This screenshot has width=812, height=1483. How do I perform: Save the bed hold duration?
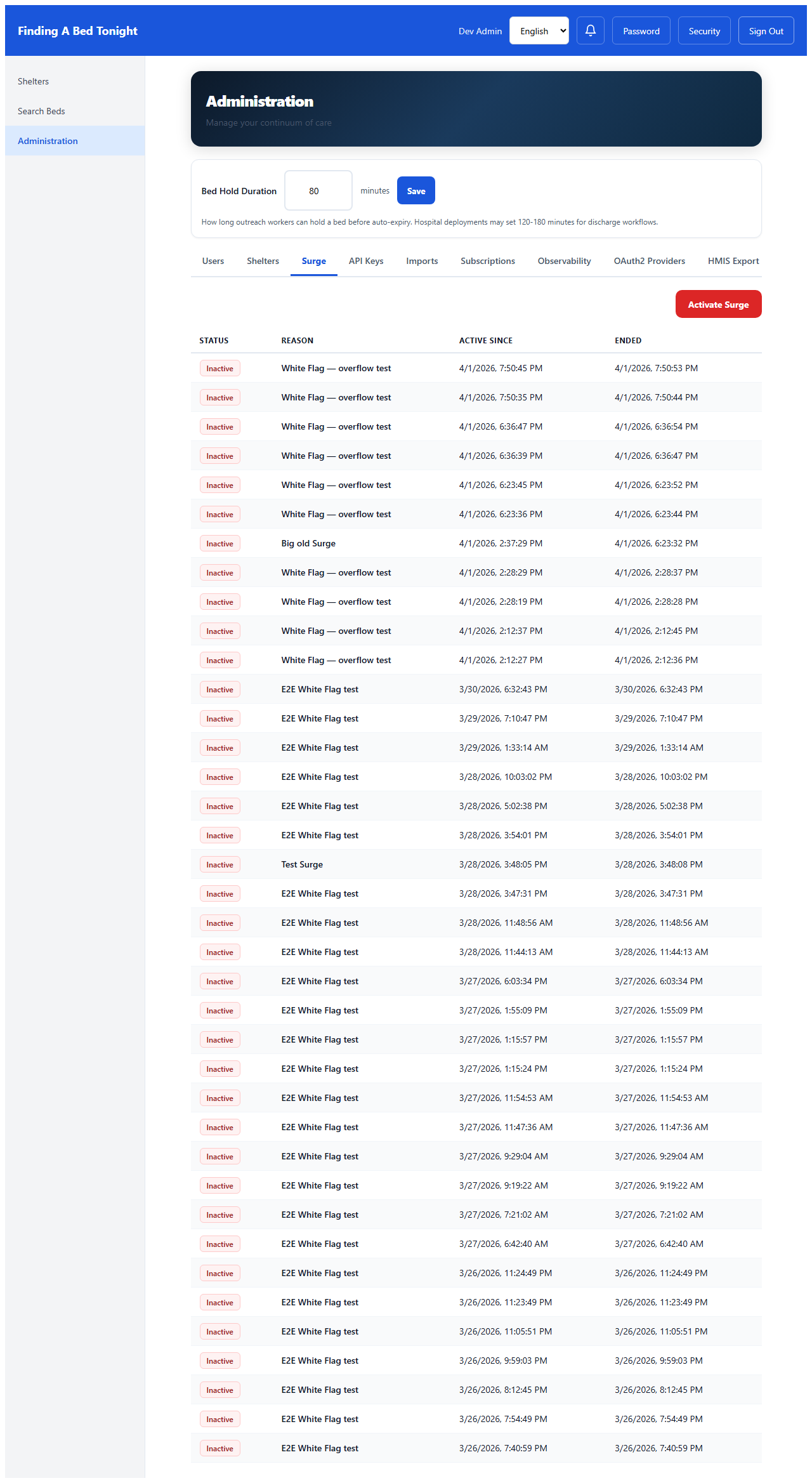[416, 190]
